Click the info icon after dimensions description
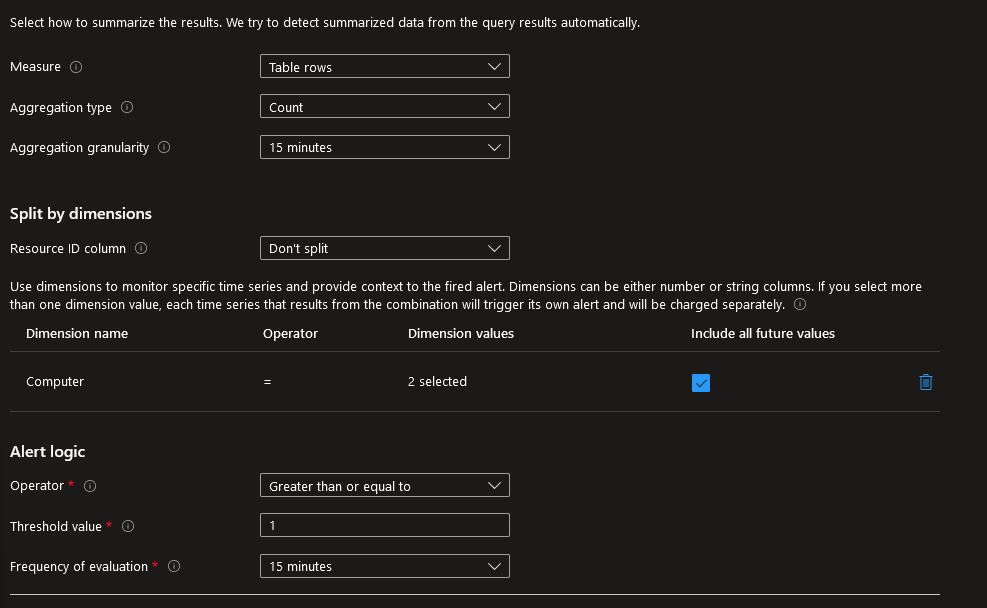 pos(799,304)
